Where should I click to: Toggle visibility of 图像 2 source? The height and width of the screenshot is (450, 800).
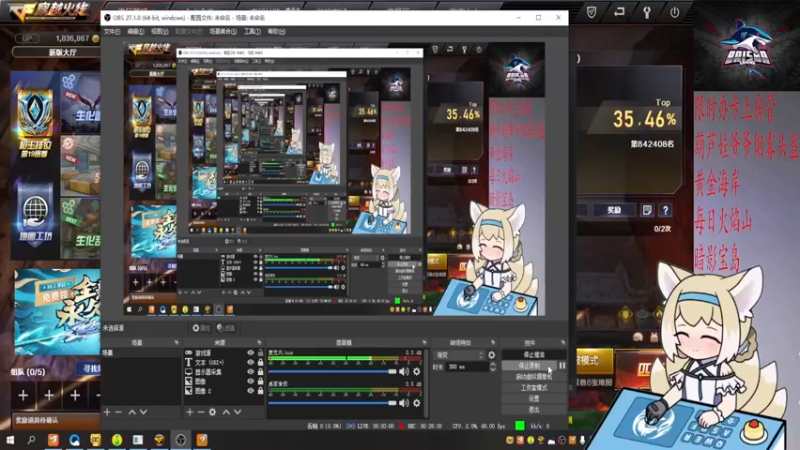point(251,391)
